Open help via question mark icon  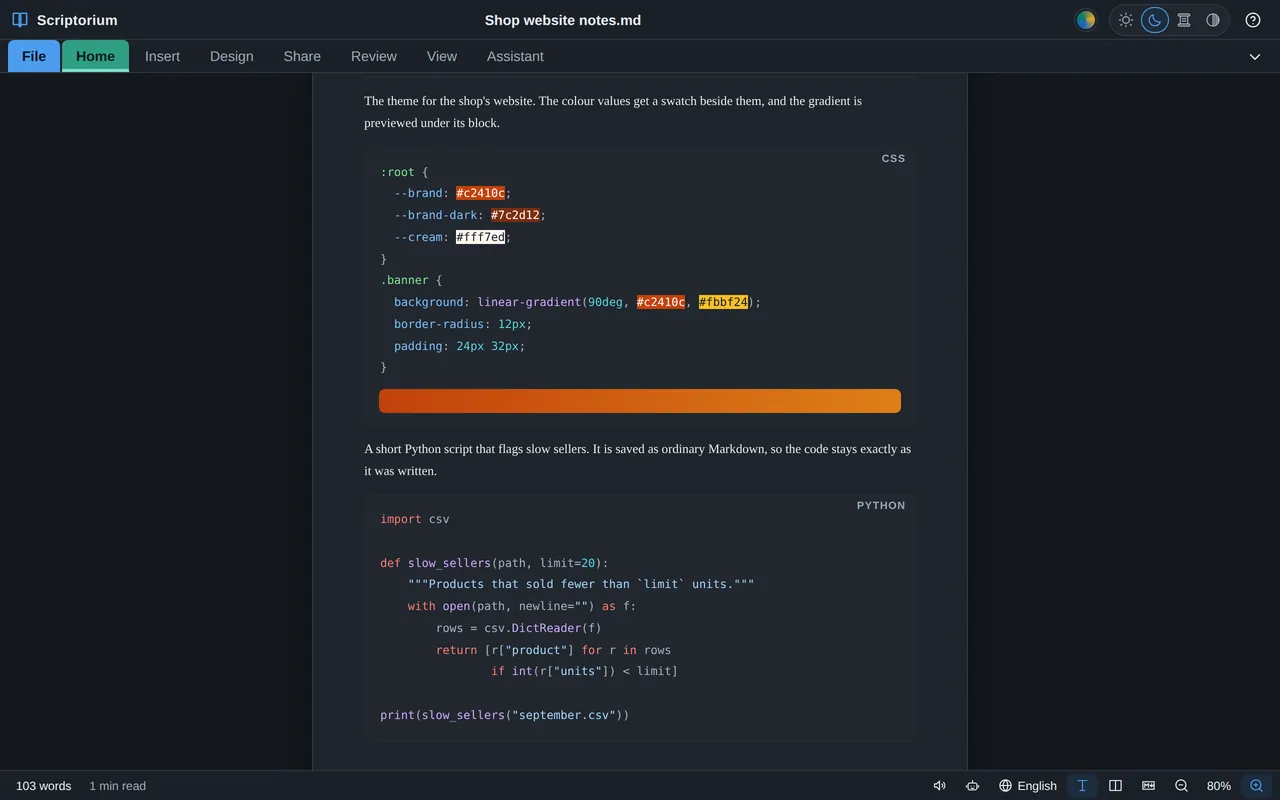(1253, 20)
